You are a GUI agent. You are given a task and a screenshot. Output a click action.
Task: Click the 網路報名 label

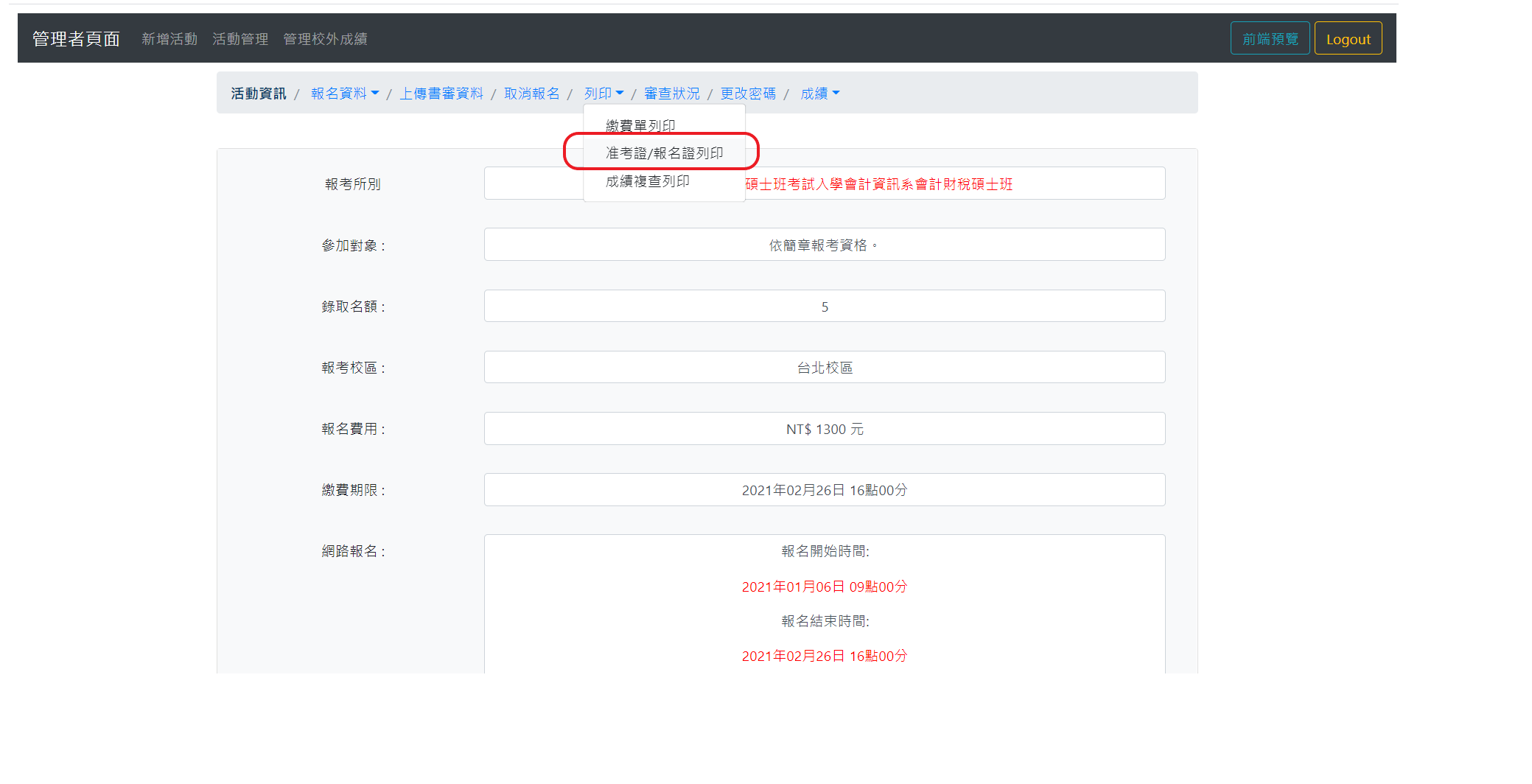pos(354,551)
